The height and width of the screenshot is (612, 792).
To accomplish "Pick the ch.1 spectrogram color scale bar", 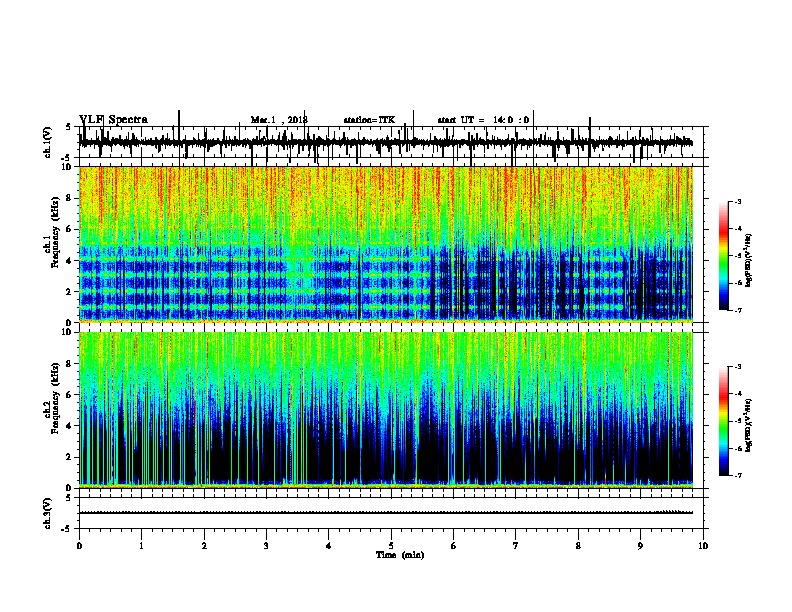I will click(x=724, y=256).
